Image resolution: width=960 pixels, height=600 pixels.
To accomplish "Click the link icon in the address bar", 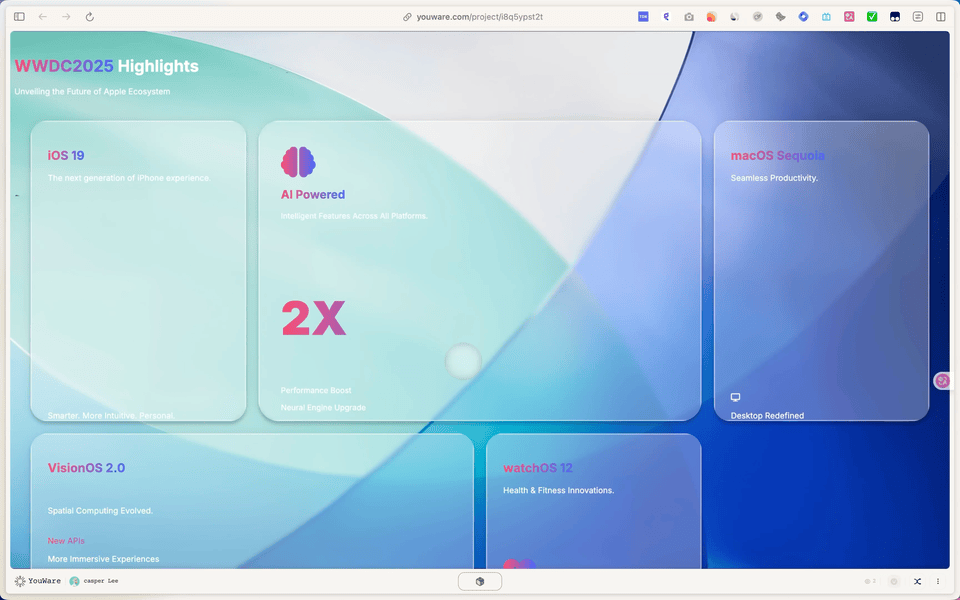I will click(407, 17).
